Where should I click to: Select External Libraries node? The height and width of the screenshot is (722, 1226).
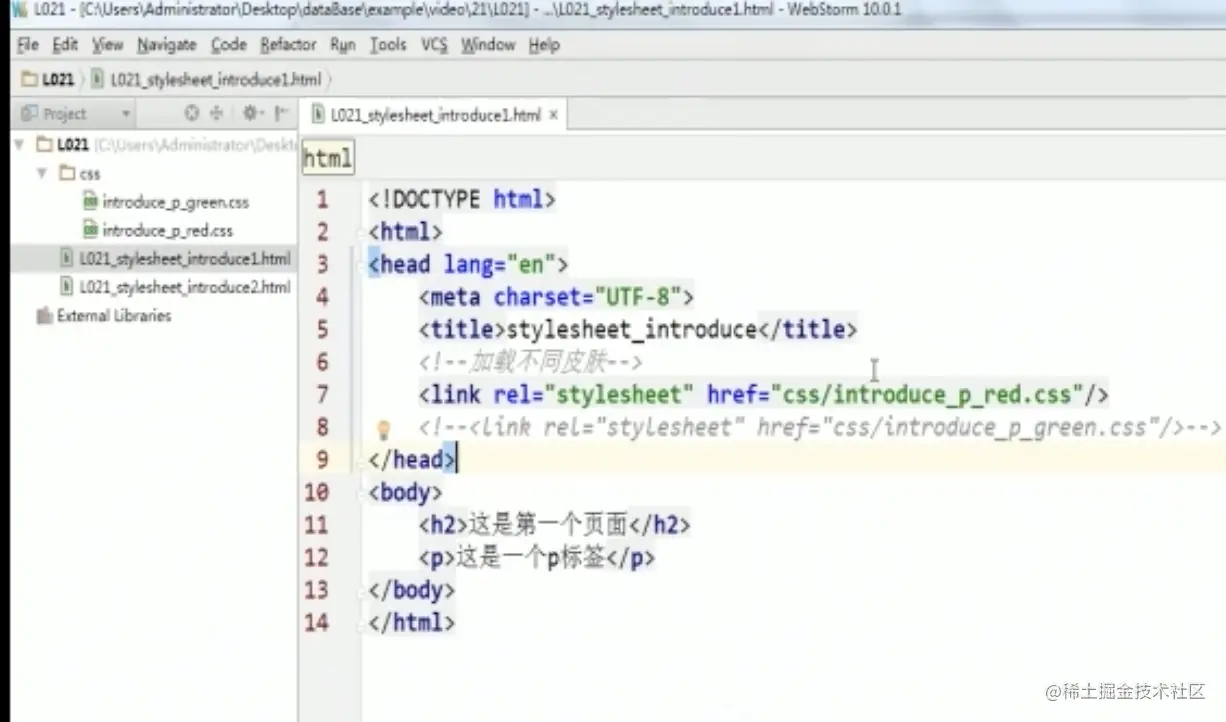[114, 316]
